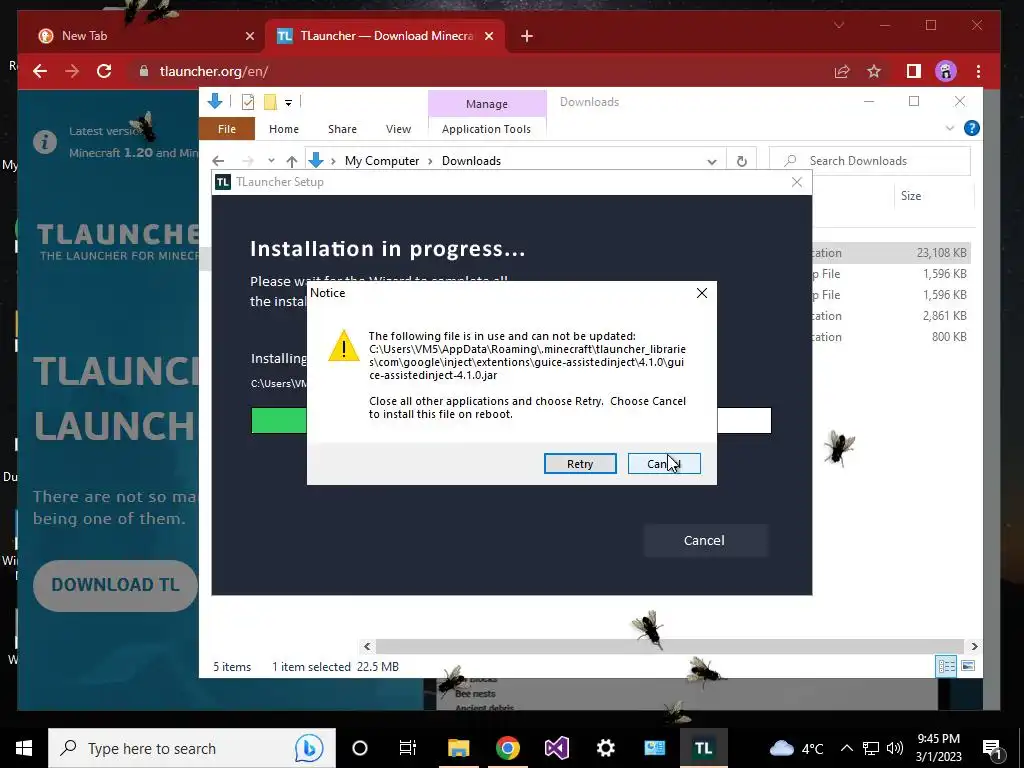The height and width of the screenshot is (768, 1024).
Task: Bookmark this page with star icon
Action: point(874,71)
